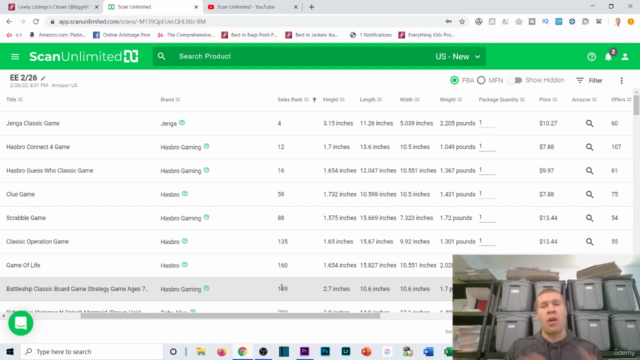Open Package Quantity column menu

tap(522, 100)
